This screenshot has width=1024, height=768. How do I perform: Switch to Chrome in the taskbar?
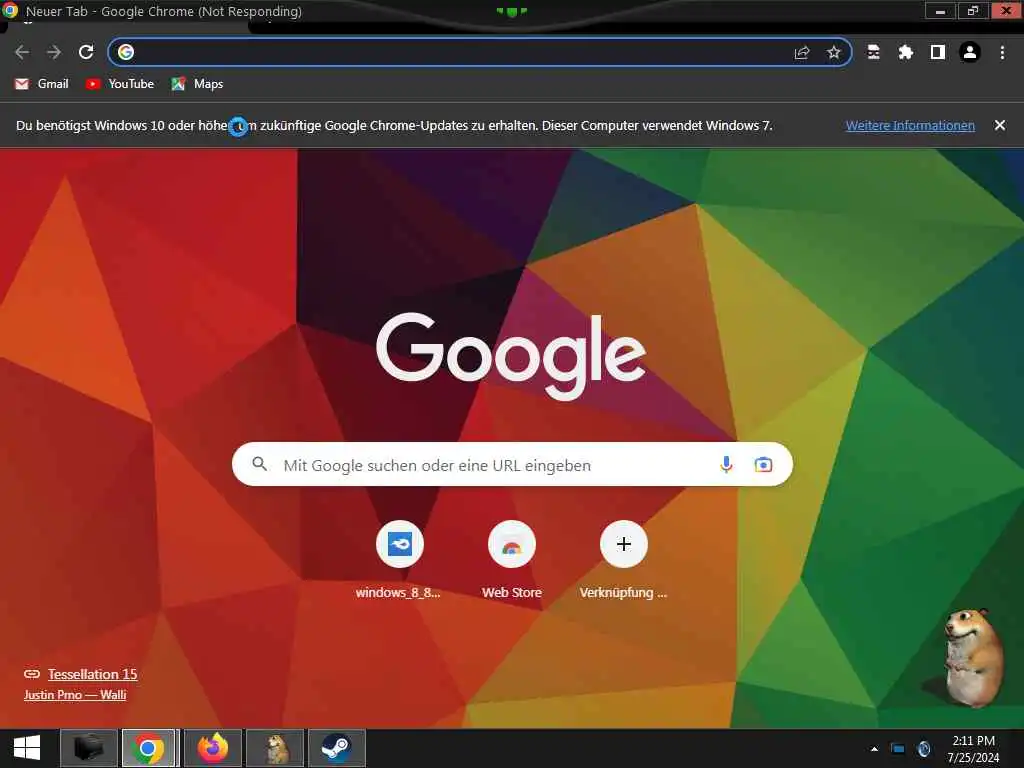point(149,748)
